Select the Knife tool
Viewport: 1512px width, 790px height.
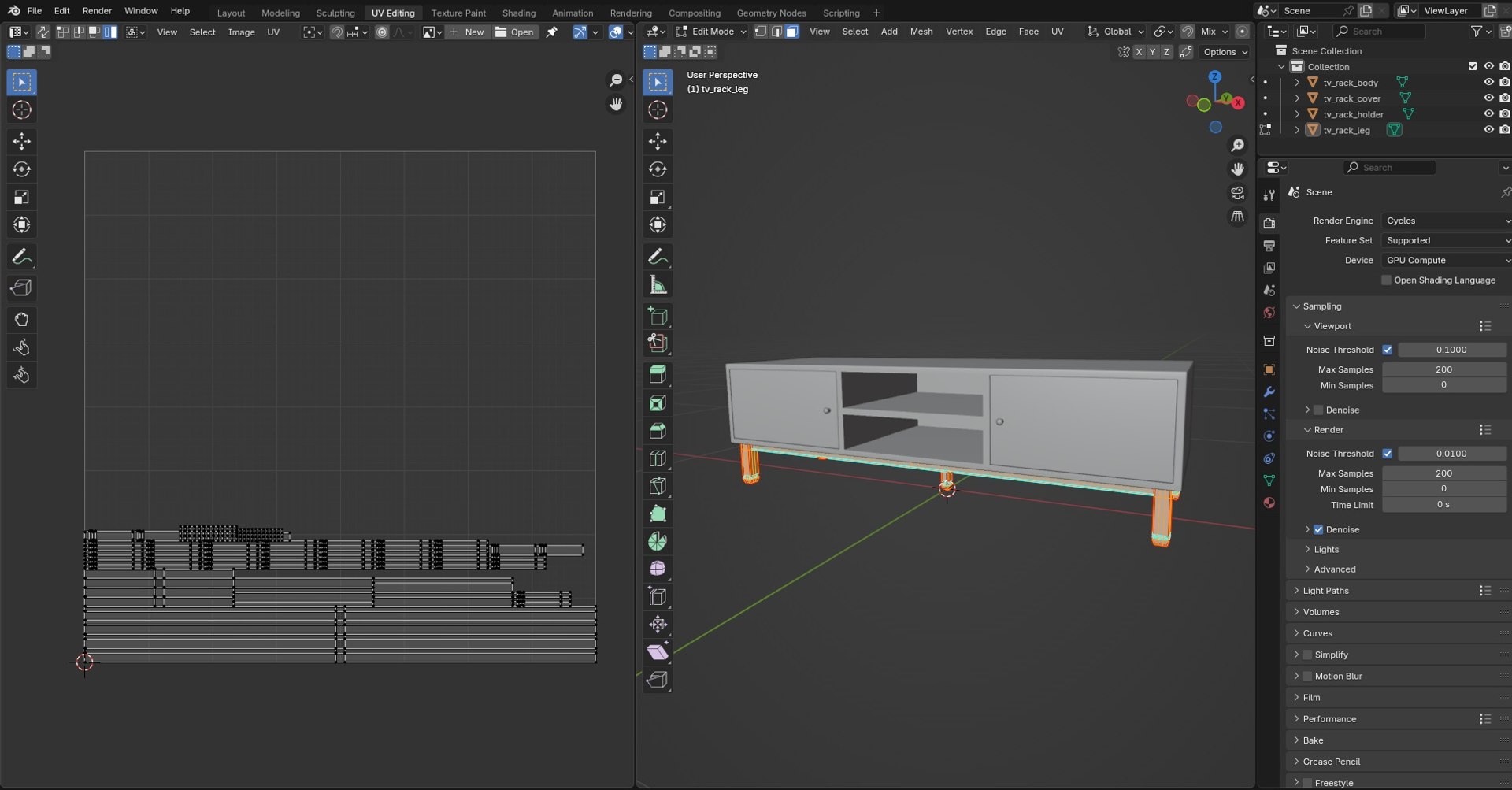pyautogui.click(x=658, y=486)
